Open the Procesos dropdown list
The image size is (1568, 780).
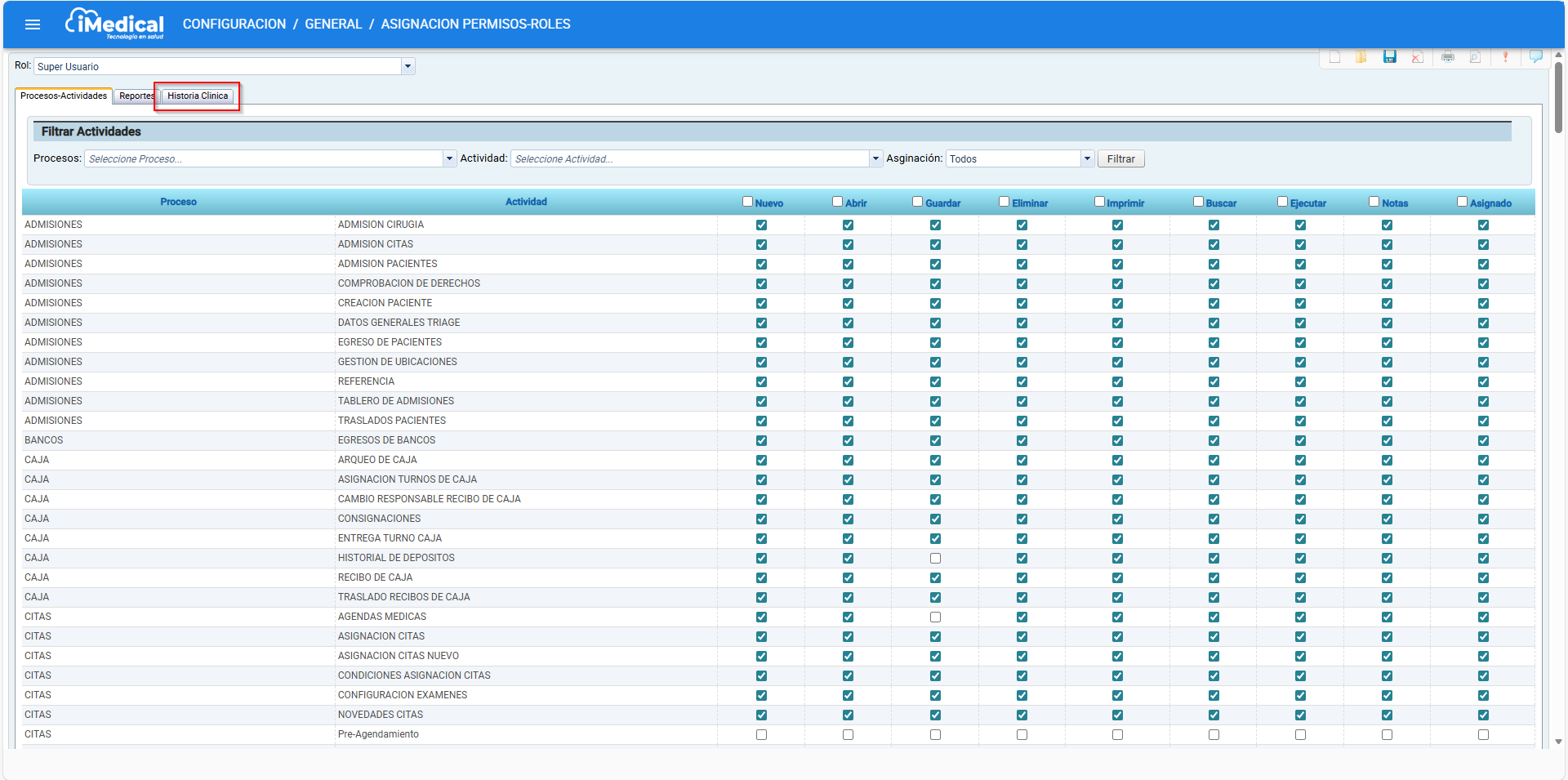[x=449, y=159]
